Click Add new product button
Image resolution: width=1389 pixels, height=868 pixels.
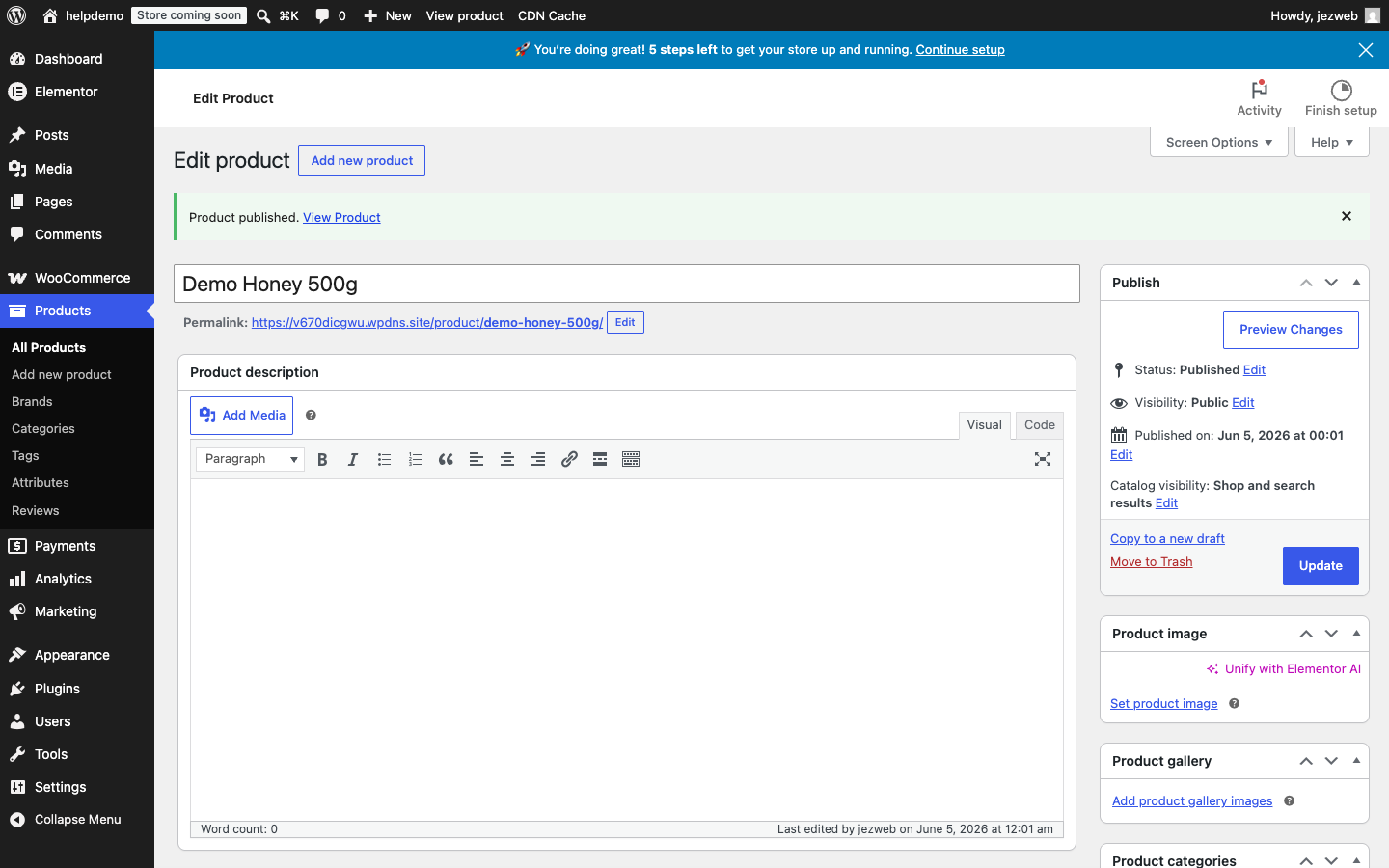click(362, 160)
